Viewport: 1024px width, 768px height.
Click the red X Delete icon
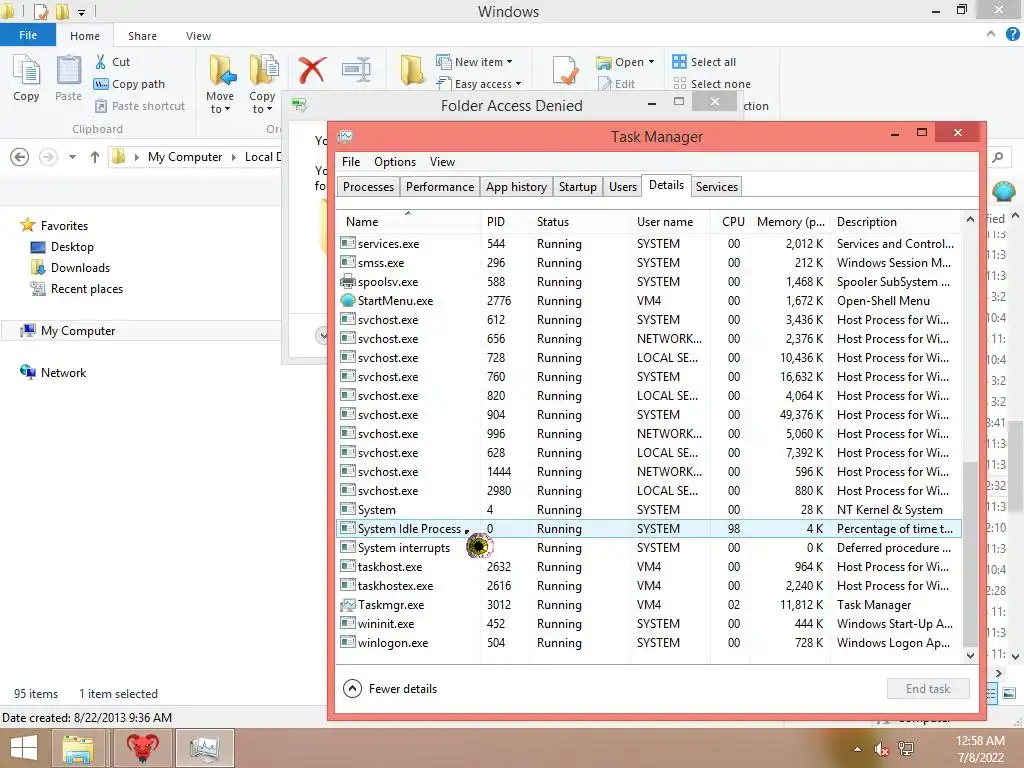[x=312, y=70]
